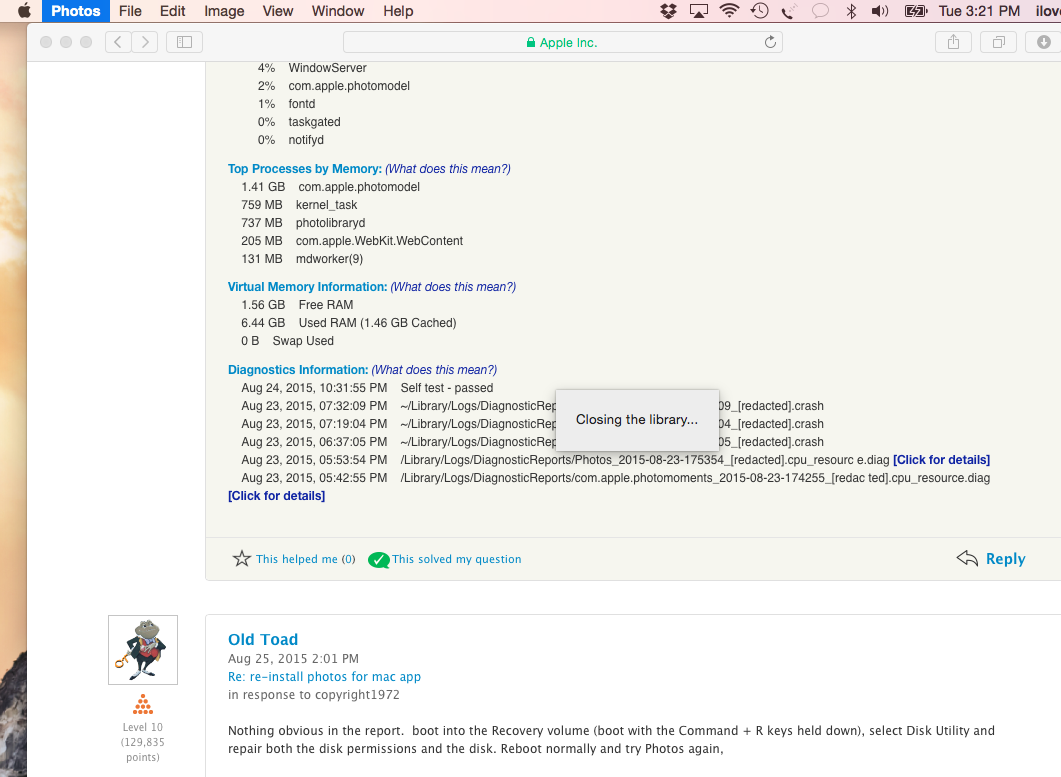Image resolution: width=1061 pixels, height=777 pixels.
Task: Click the Level 10 orange dots icon
Action: coord(143,705)
